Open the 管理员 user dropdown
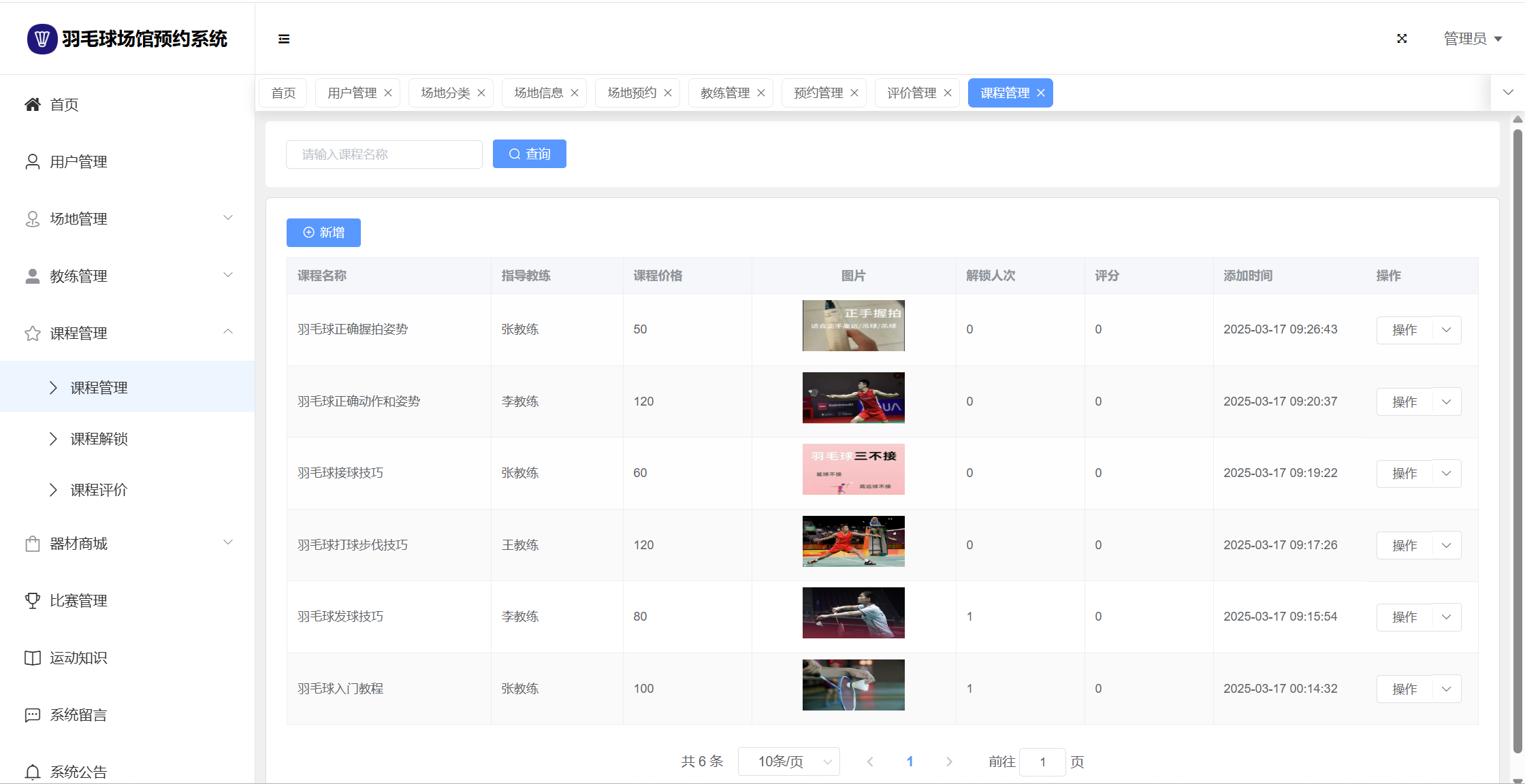 click(1473, 39)
